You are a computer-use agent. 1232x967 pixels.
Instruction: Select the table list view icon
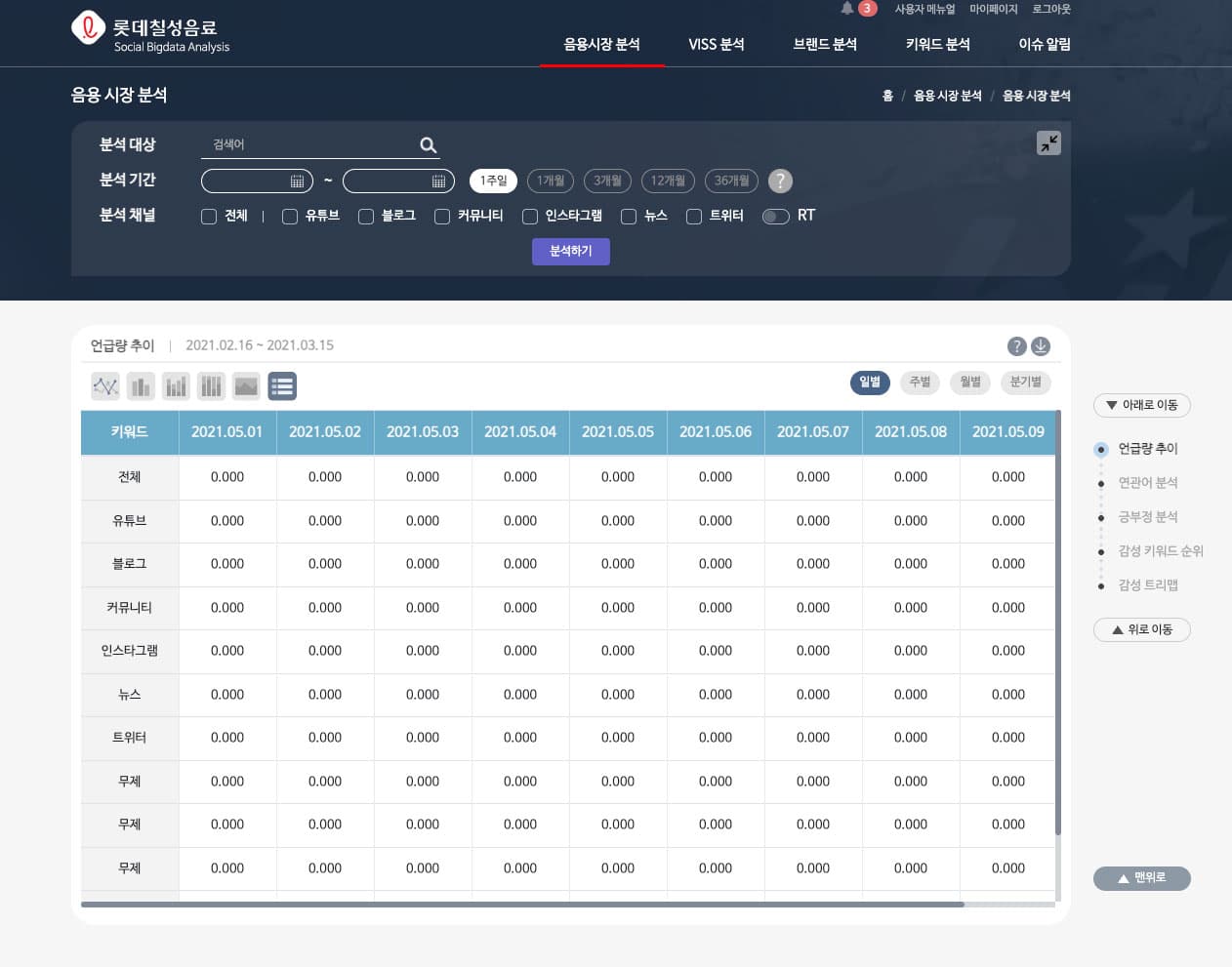point(282,386)
